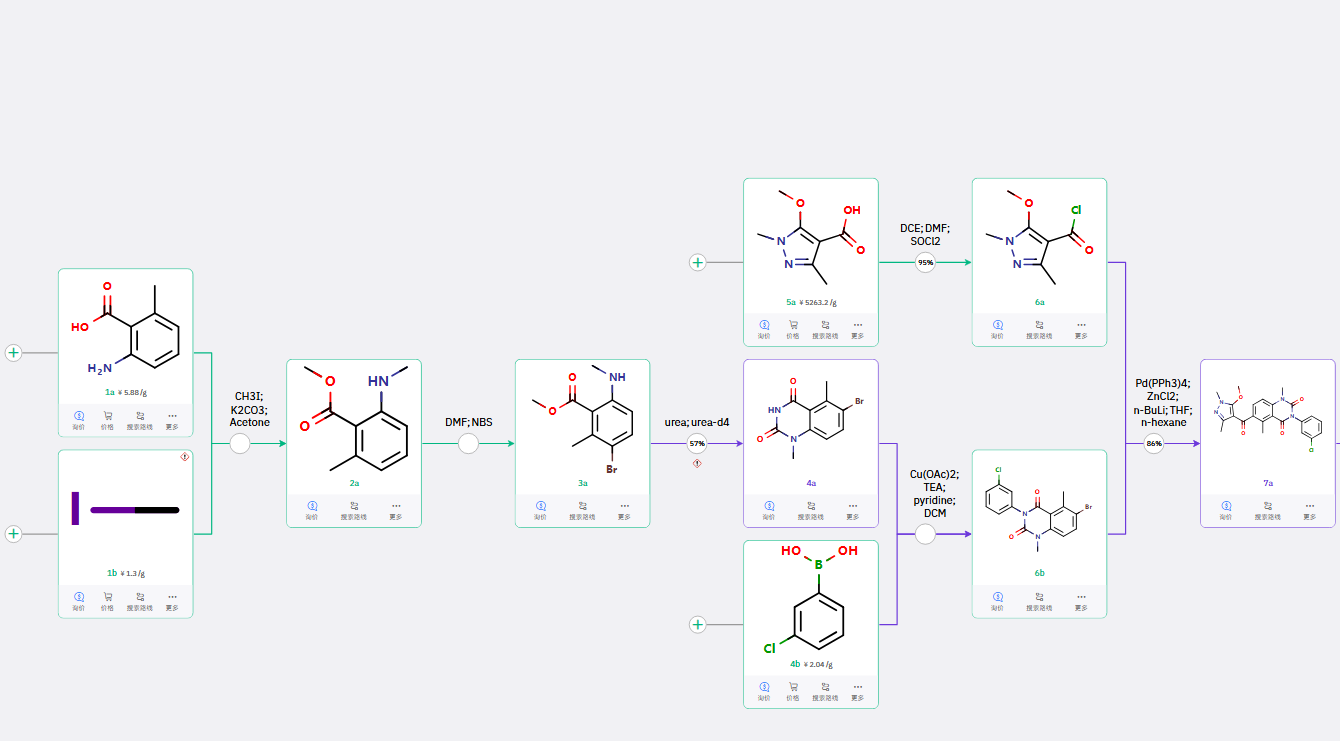Click search route icon on compound 7a
Image resolution: width=1340 pixels, height=741 pixels.
coord(1267,507)
